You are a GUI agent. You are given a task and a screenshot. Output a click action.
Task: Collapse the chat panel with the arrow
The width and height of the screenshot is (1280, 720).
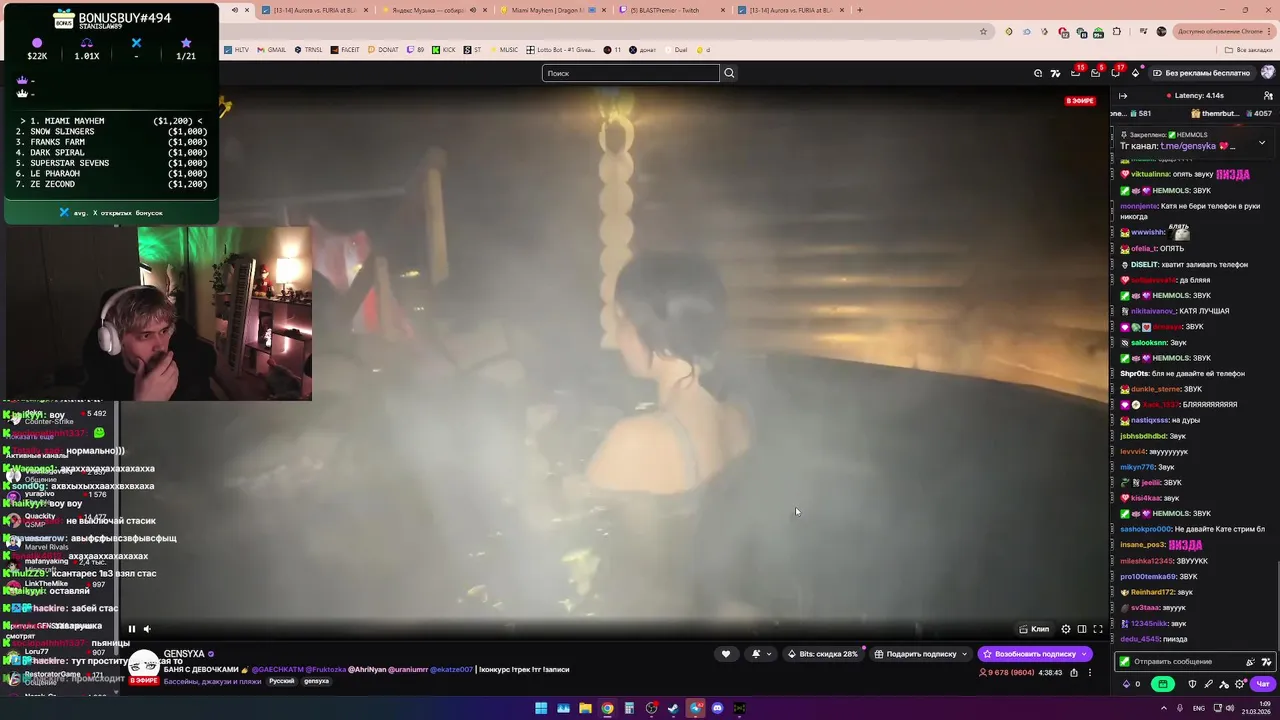coord(1123,96)
